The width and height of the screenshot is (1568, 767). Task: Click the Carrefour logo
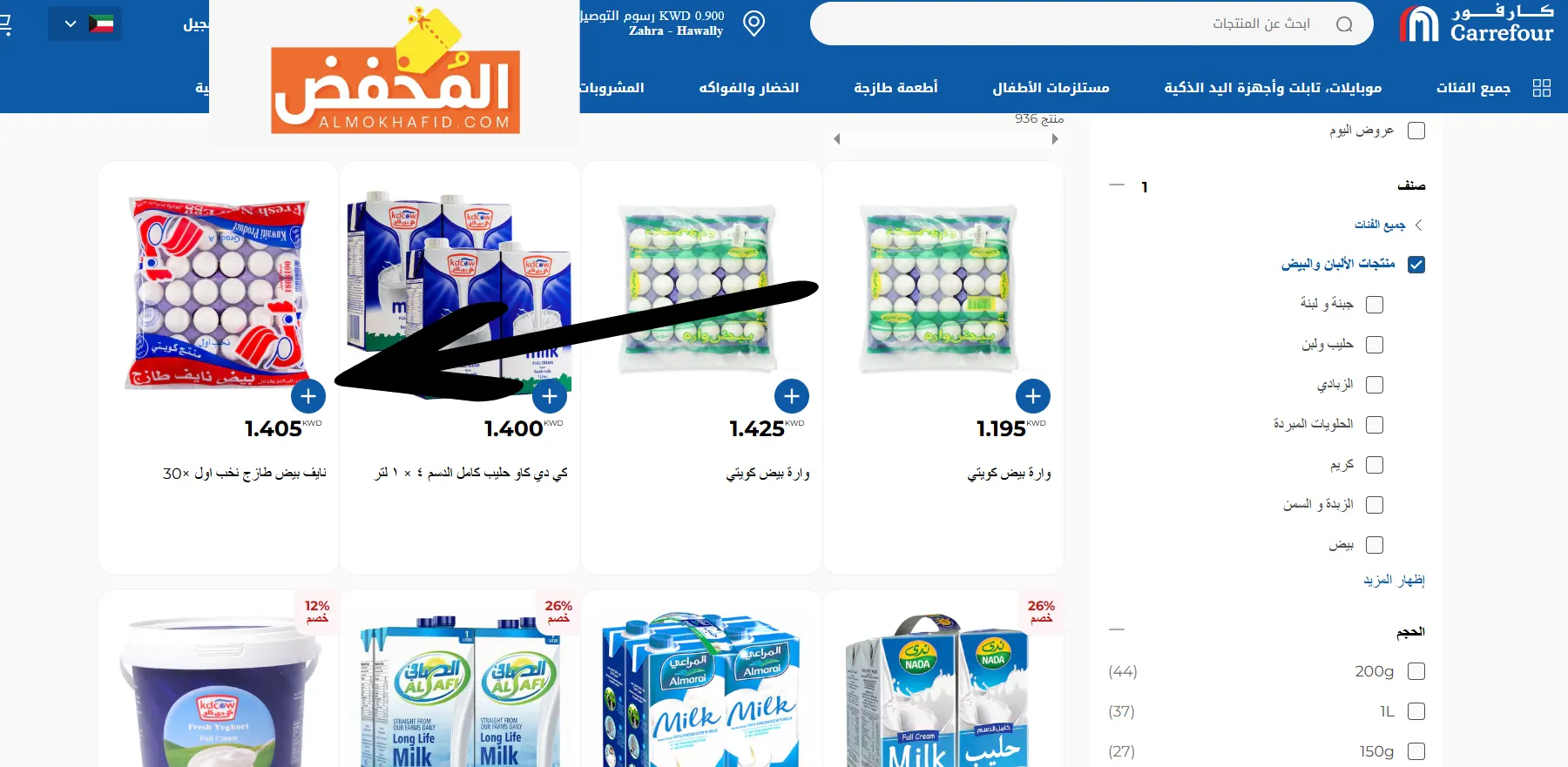pos(1477,24)
